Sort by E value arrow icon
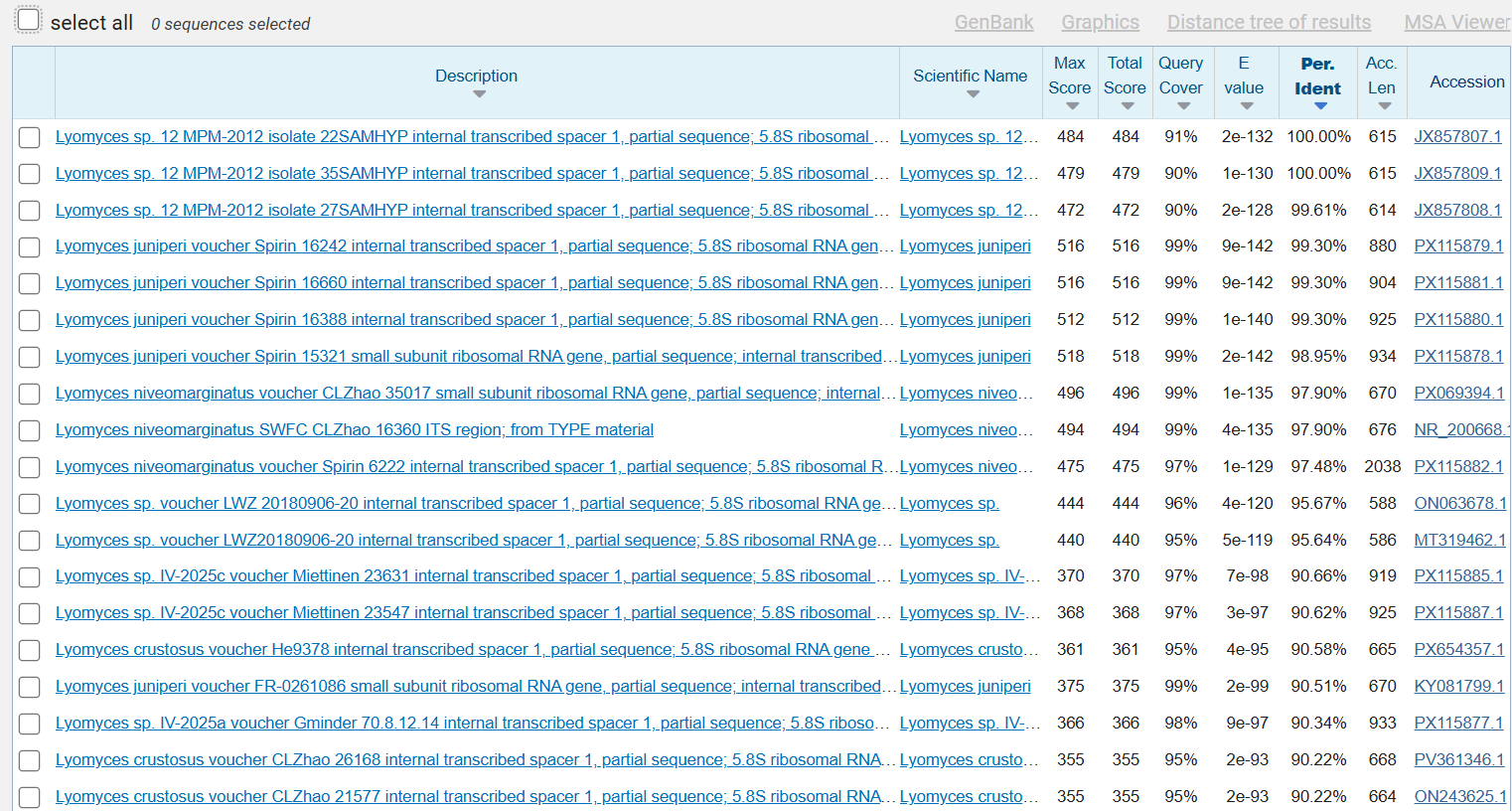Viewport: 1512px width, 811px height. (1247, 106)
